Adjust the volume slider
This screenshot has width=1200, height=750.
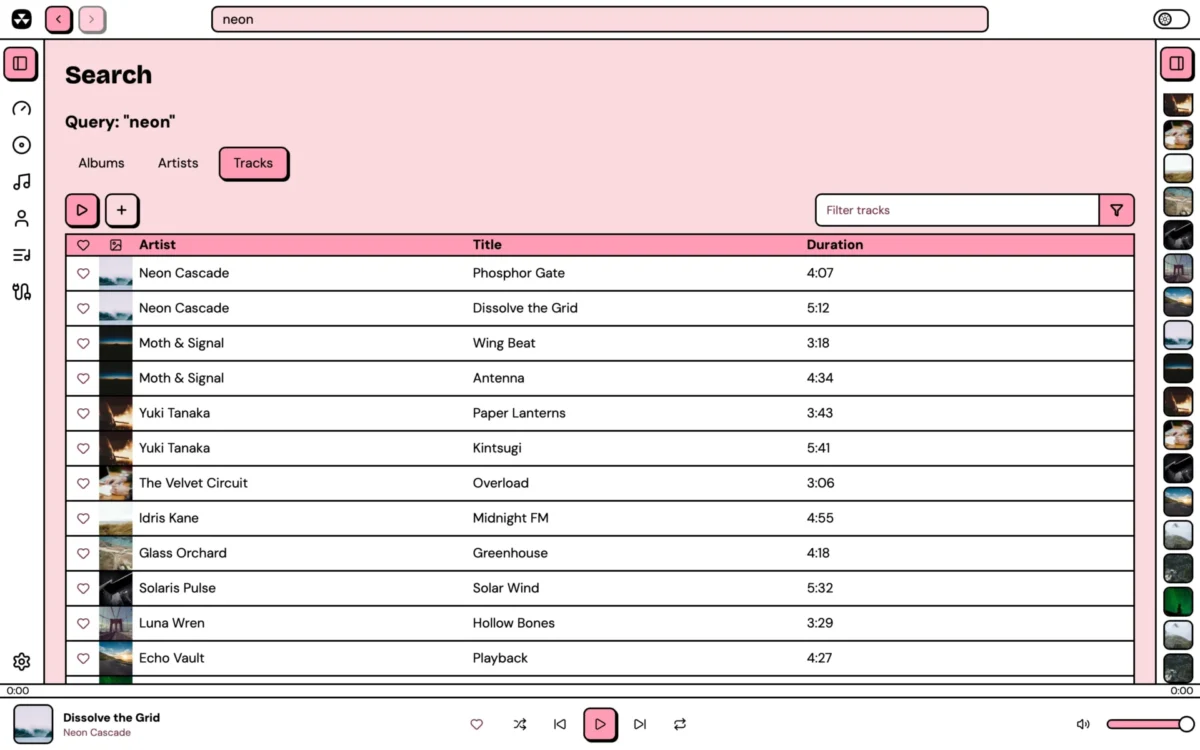coord(1150,724)
